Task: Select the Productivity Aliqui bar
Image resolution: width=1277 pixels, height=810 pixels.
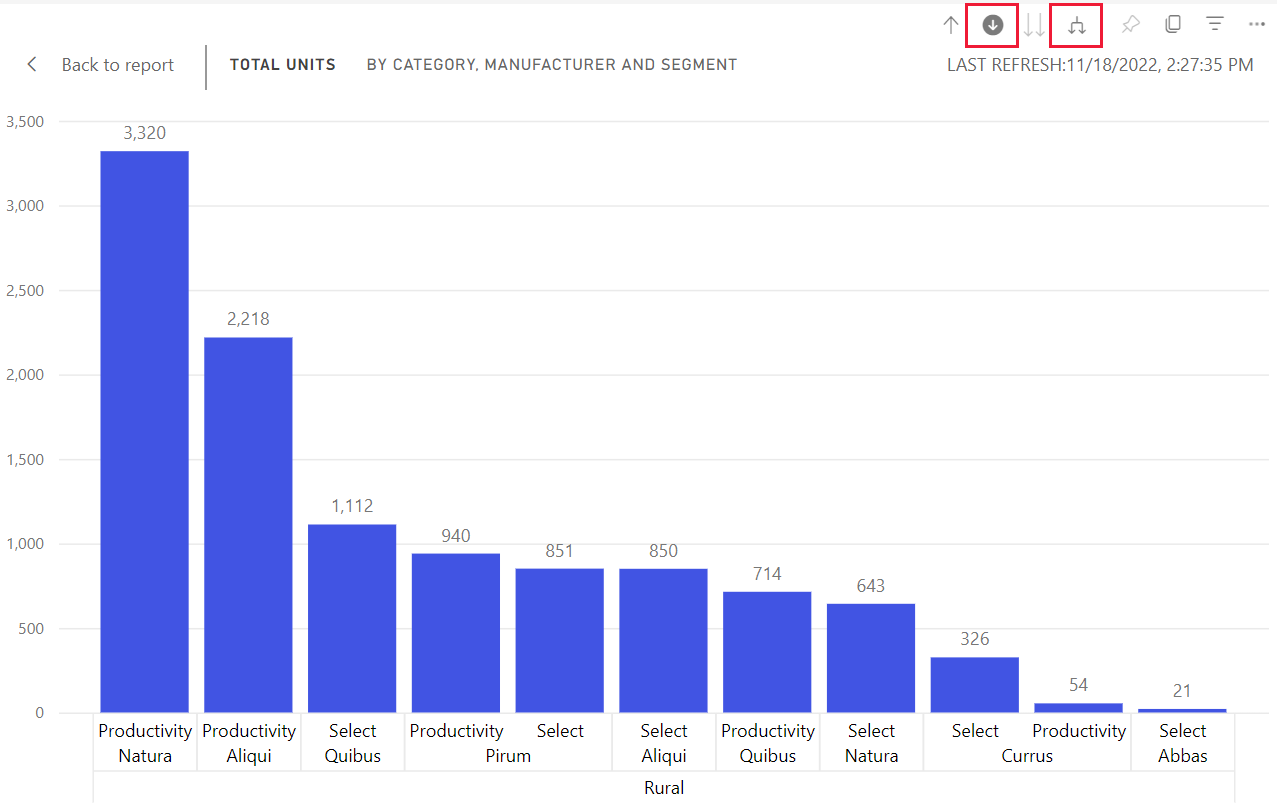Action: point(248,525)
